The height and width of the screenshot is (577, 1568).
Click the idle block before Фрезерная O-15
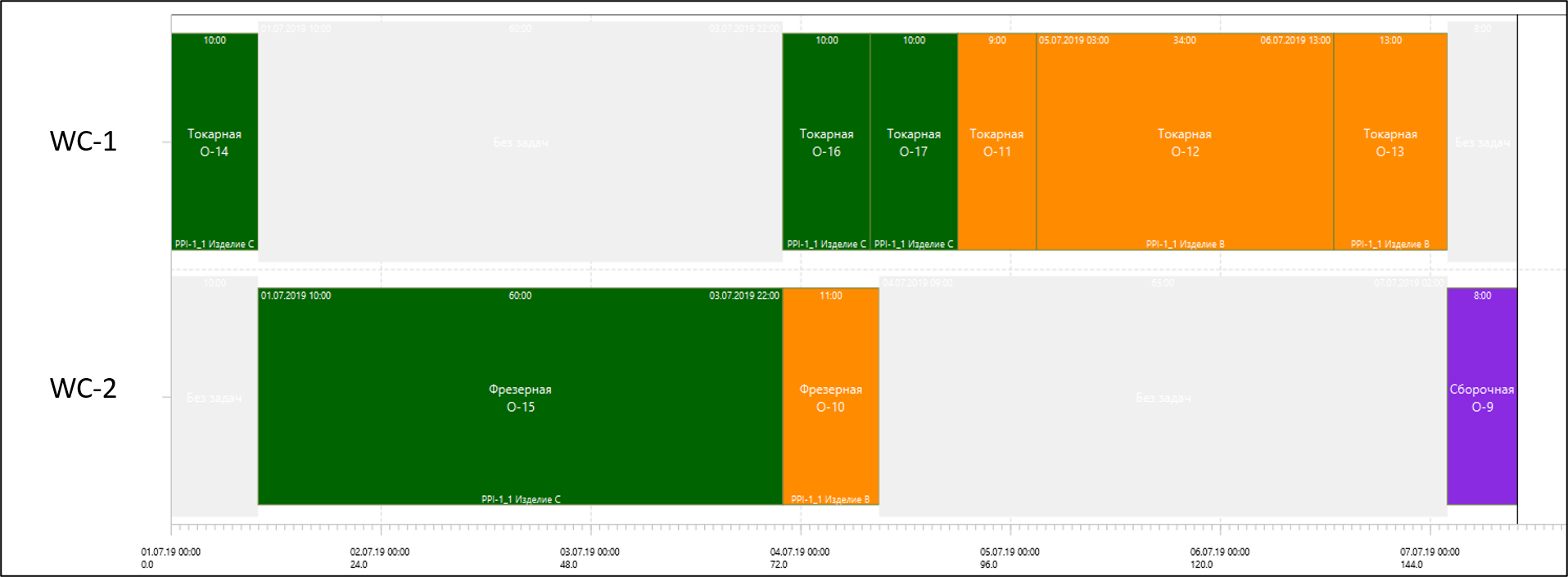pos(215,397)
